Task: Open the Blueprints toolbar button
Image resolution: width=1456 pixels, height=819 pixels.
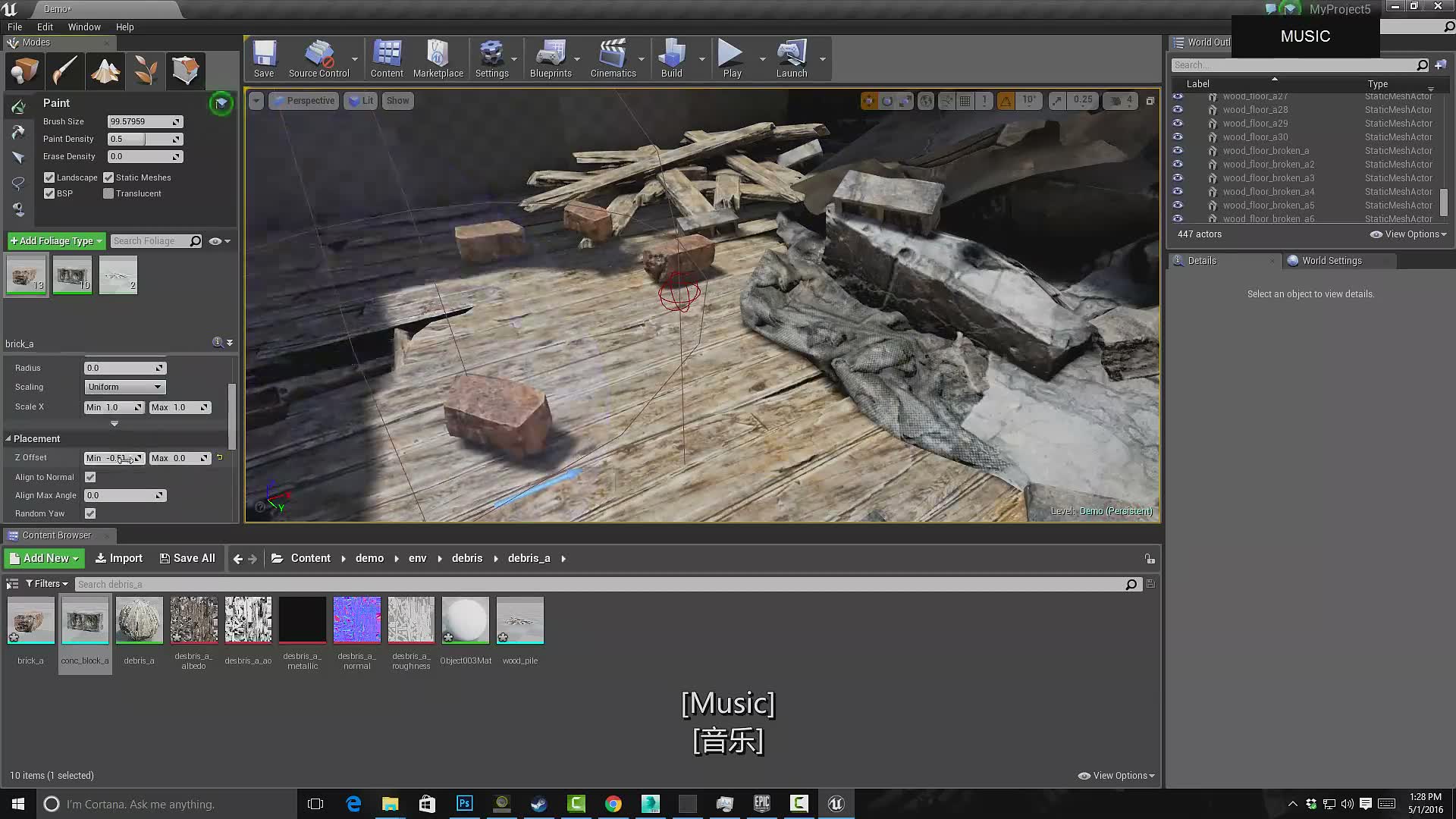Action: [x=551, y=59]
